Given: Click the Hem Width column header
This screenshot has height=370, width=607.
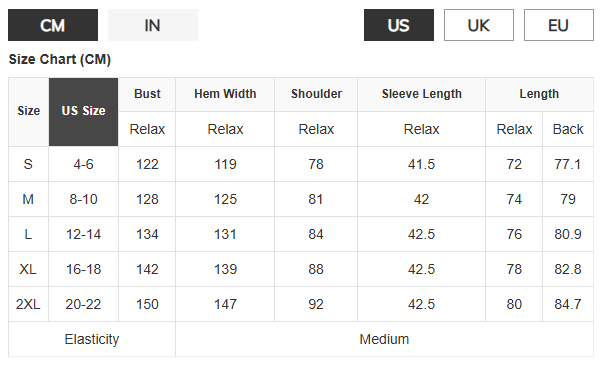Looking at the screenshot, I should 225,94.
